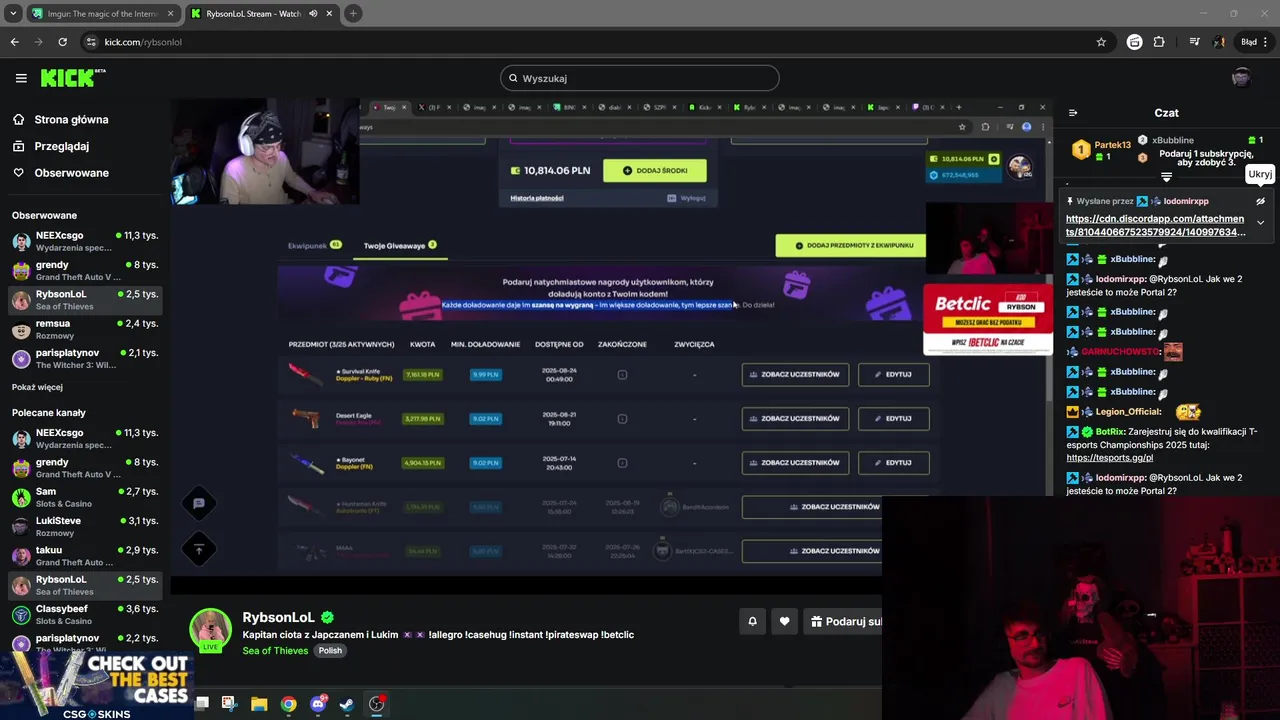Viewport: 1280px width, 720px height.
Task: Open Steam from the streamed taskbar
Action: click(346, 704)
